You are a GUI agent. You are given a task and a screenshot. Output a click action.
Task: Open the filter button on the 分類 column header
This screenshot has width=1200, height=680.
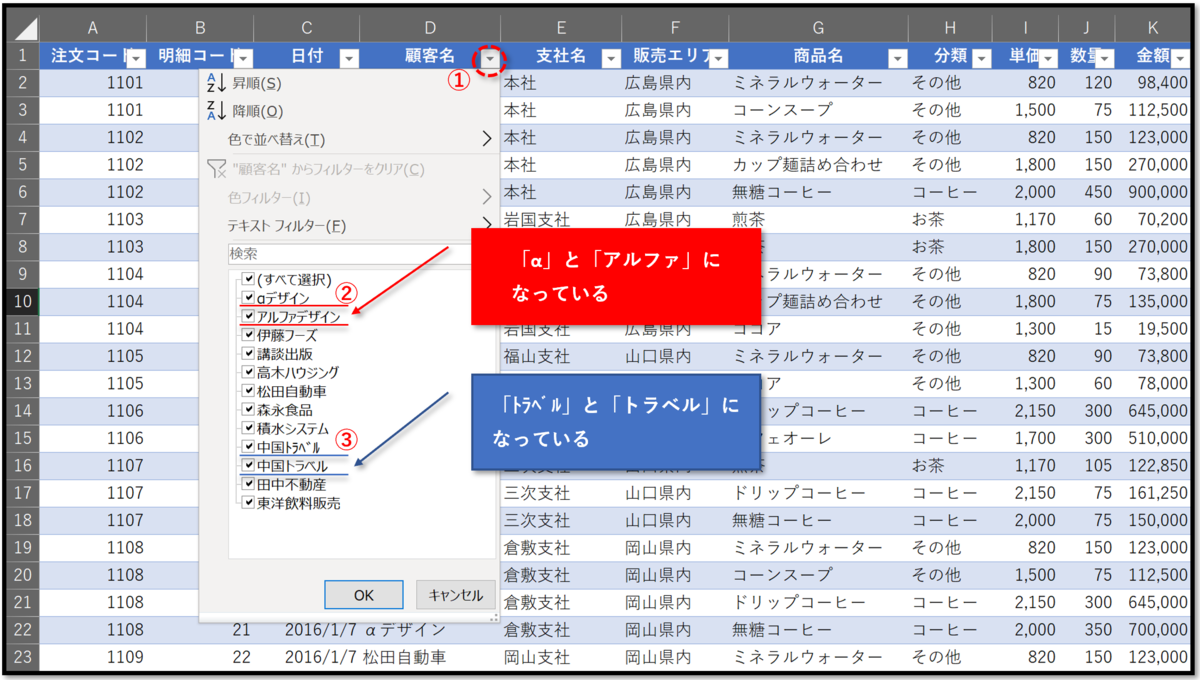click(979, 58)
